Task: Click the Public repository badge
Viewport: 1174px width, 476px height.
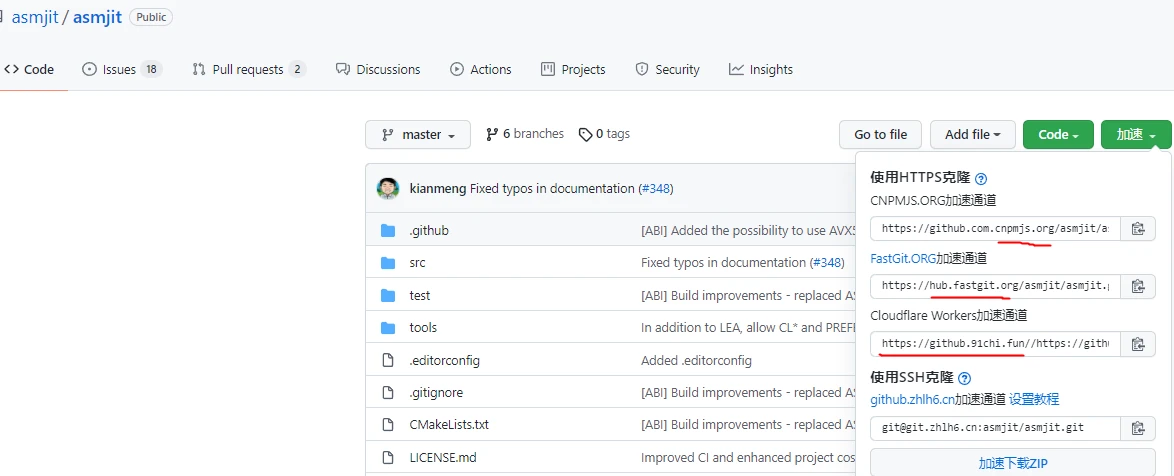Action: point(150,17)
